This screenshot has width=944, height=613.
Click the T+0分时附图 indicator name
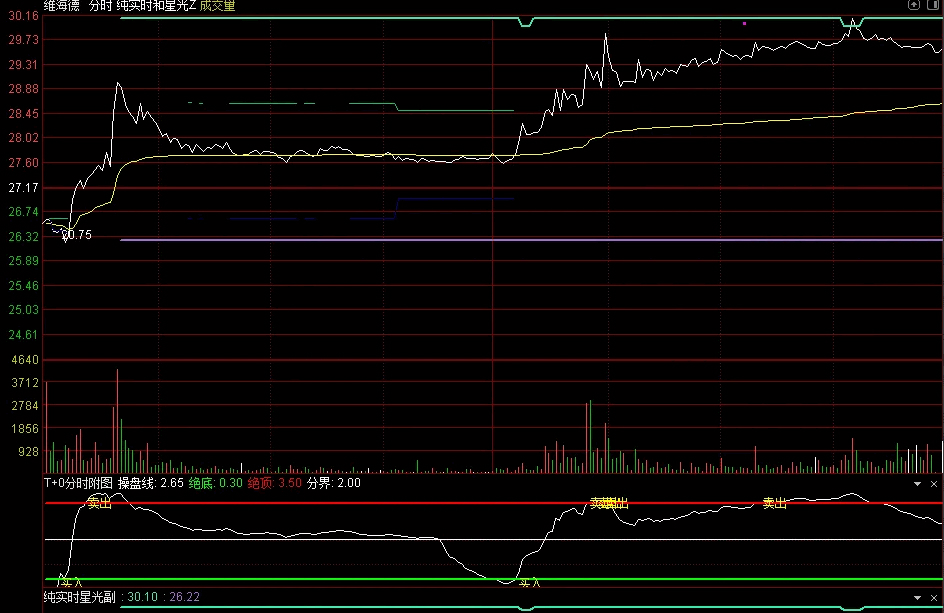pyautogui.click(x=78, y=483)
